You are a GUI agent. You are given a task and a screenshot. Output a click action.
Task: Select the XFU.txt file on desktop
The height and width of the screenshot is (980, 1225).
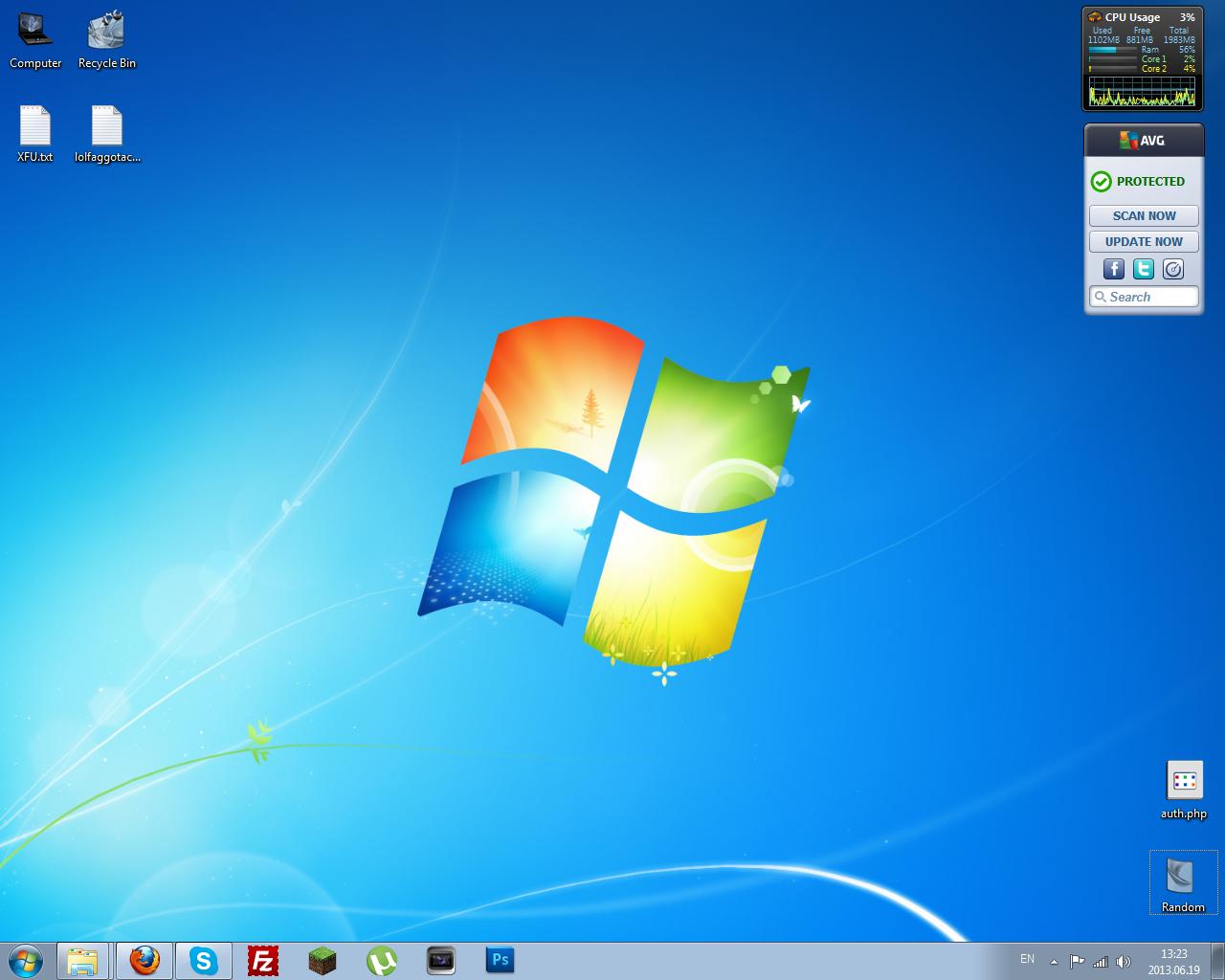click(35, 133)
